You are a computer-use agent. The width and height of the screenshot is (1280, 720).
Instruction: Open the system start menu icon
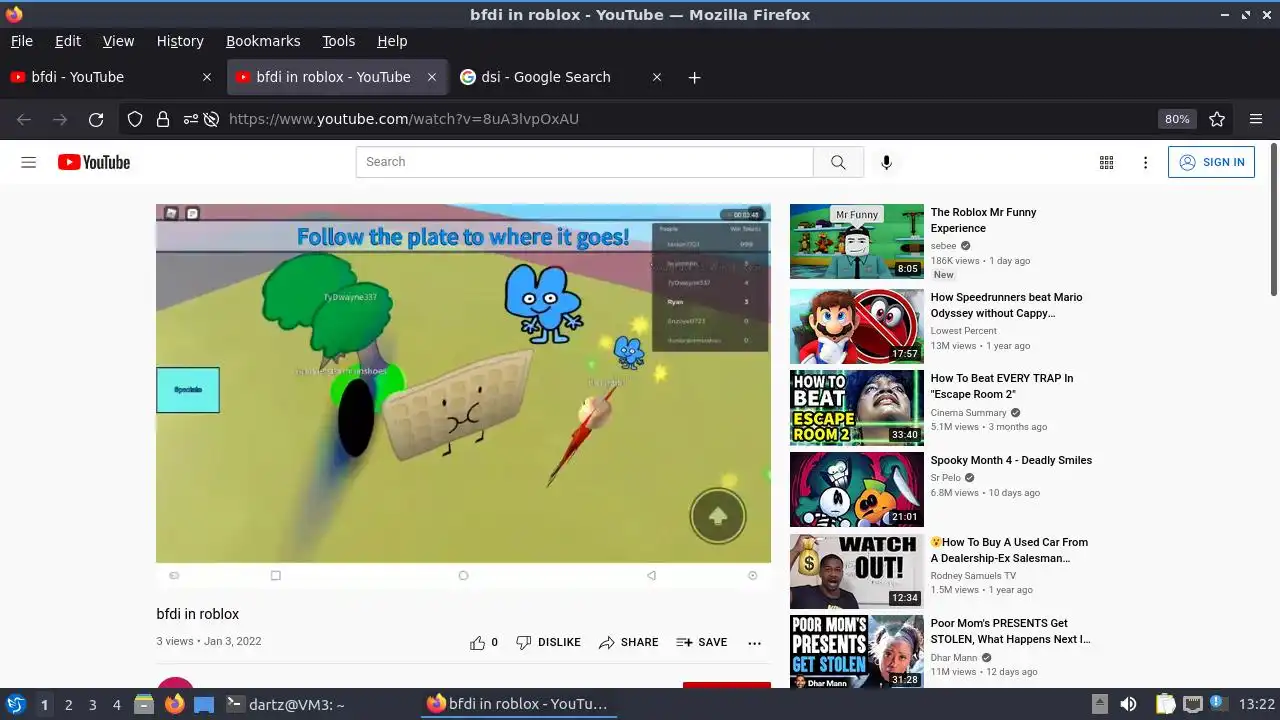click(16, 704)
